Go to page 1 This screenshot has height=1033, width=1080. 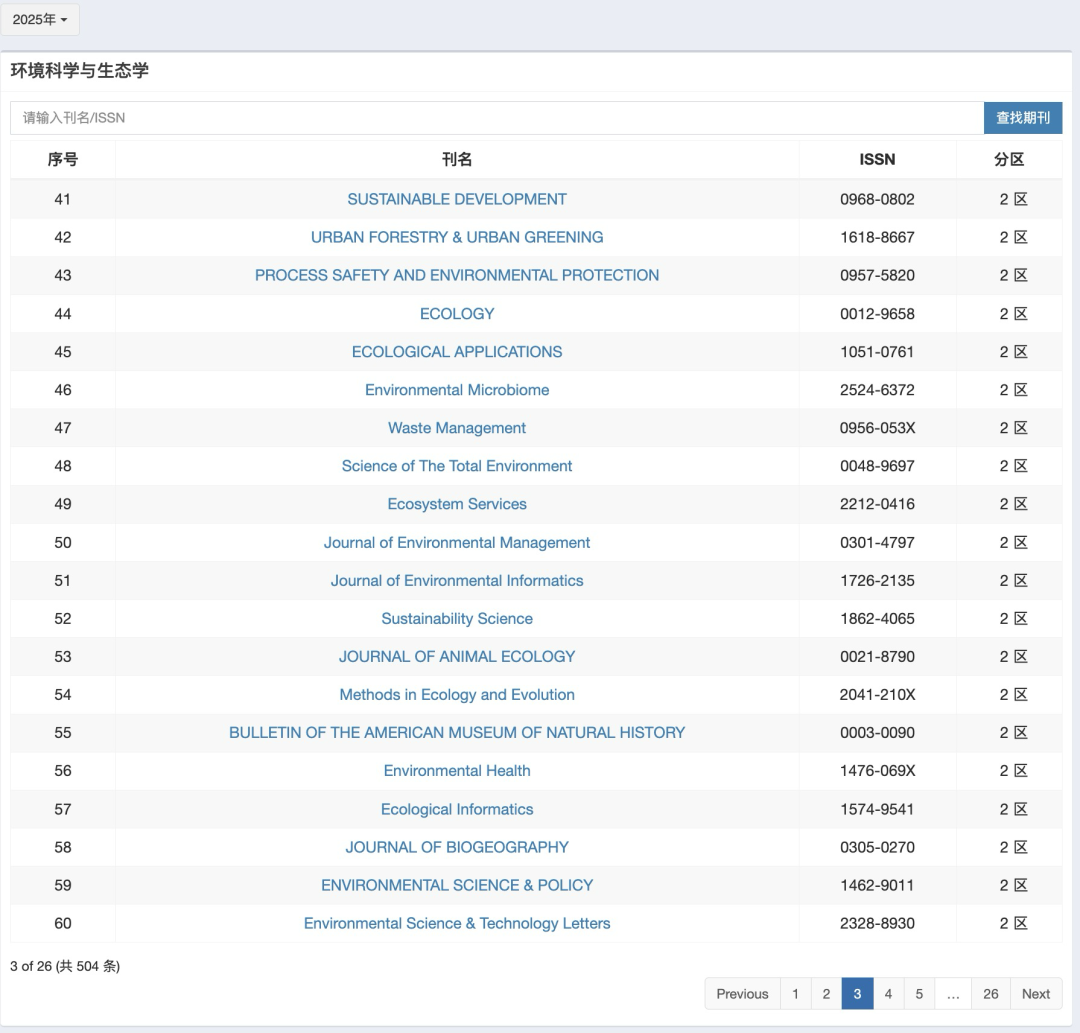tap(796, 994)
